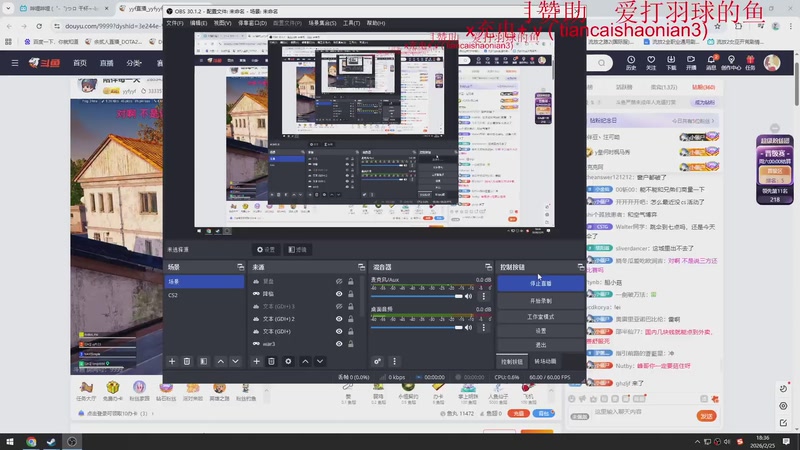Open Steam from the Windows taskbar

click(51, 442)
